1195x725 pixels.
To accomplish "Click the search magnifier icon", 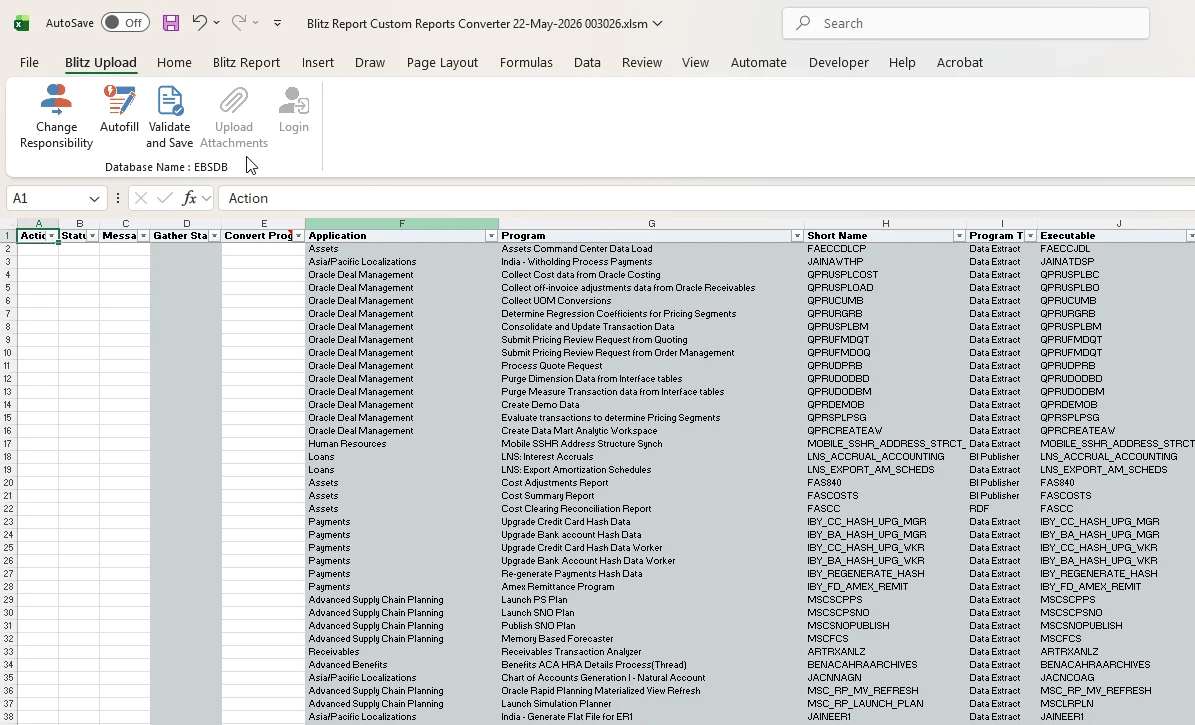I will point(803,23).
